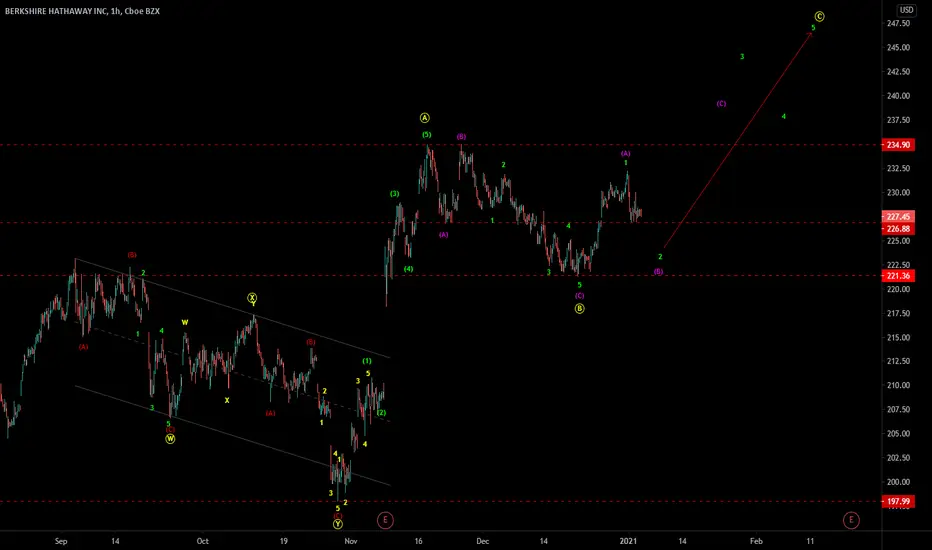Click the green (3) wave label
Viewport: 932px width, 550px height.
pyautogui.click(x=395, y=194)
